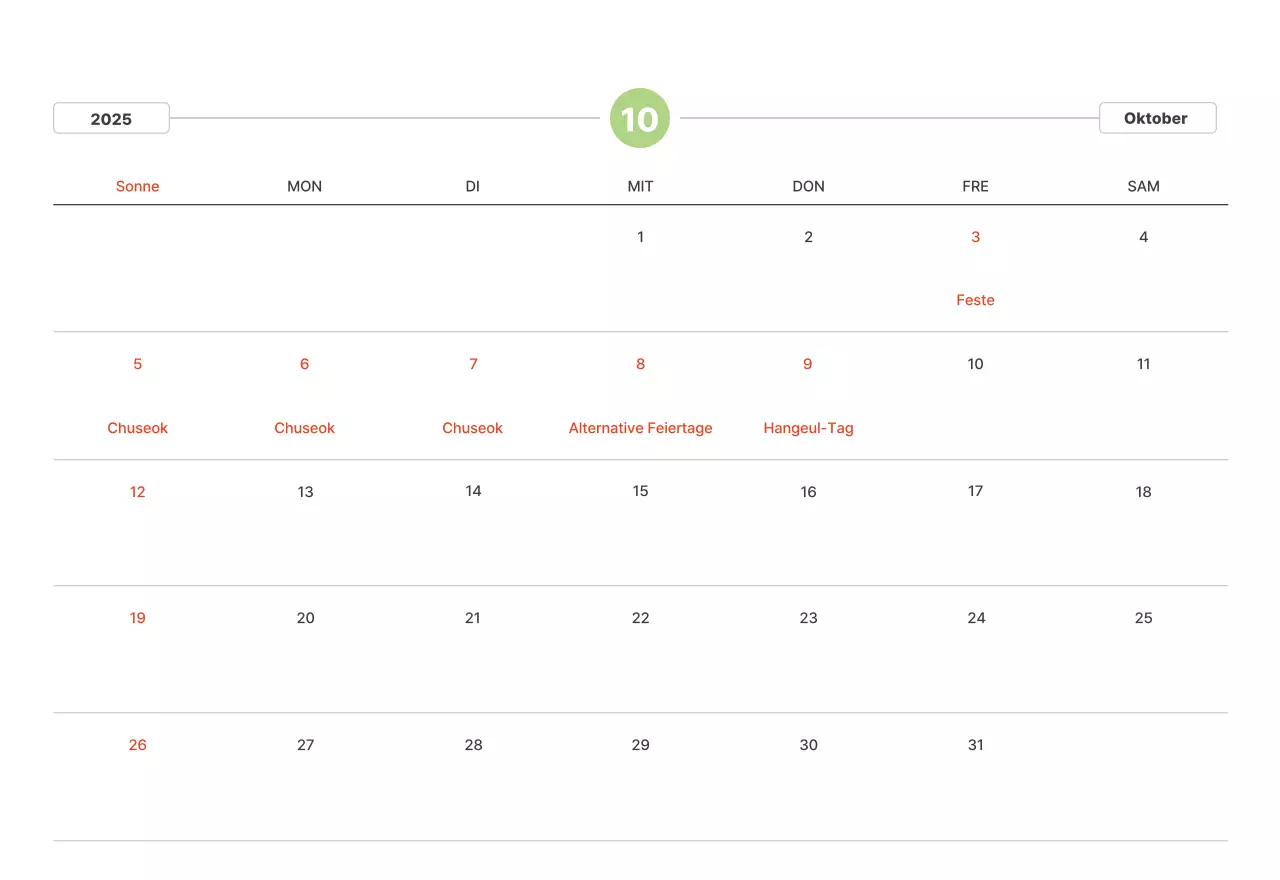Click Sunday the 26th
The image size is (1280, 880).
(138, 745)
